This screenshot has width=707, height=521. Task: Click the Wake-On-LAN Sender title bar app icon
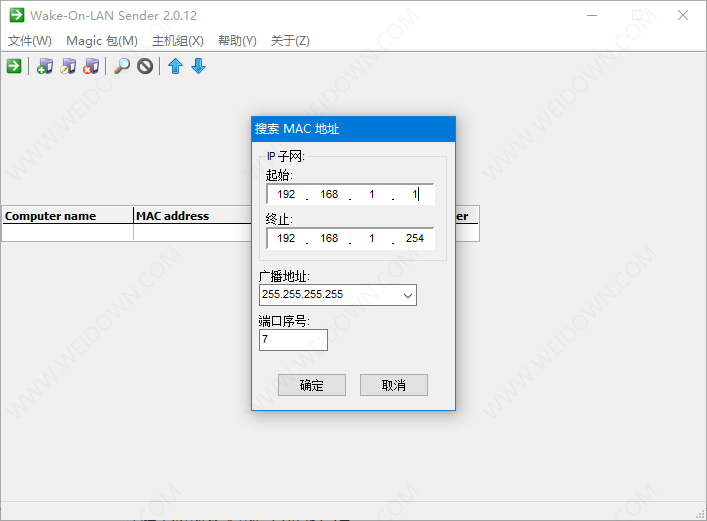[17, 15]
